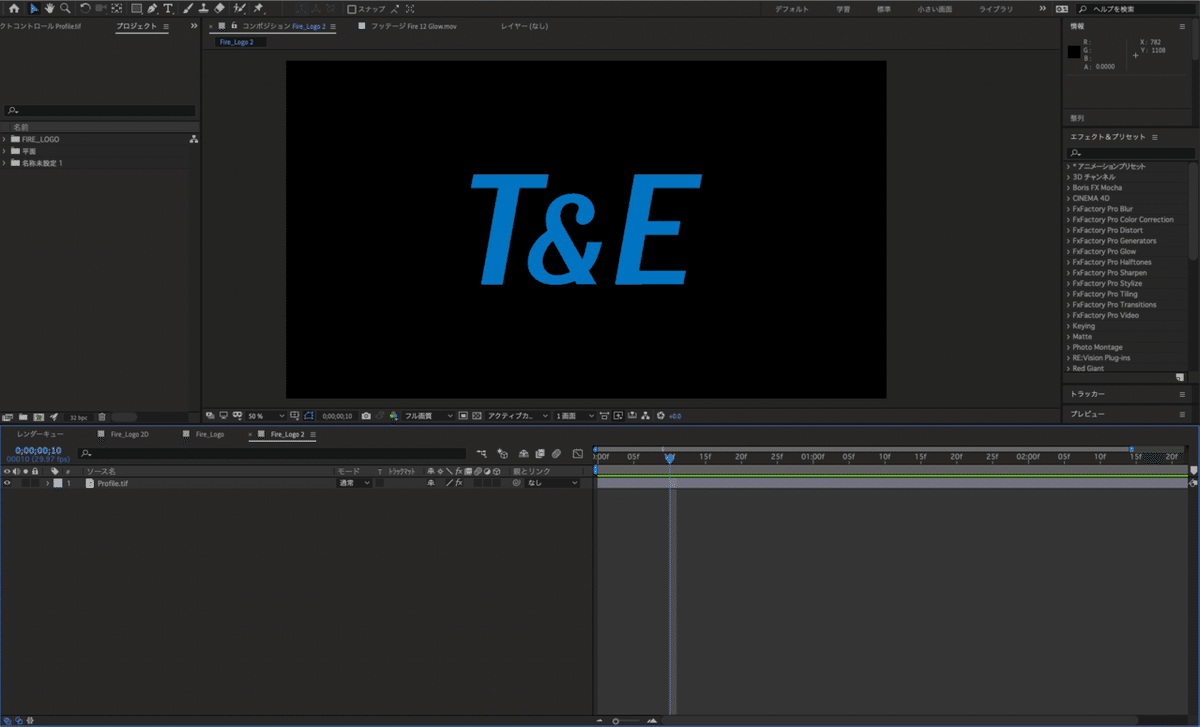1200x727 pixels.
Task: Expand the 平面 folder
Action: point(4,151)
